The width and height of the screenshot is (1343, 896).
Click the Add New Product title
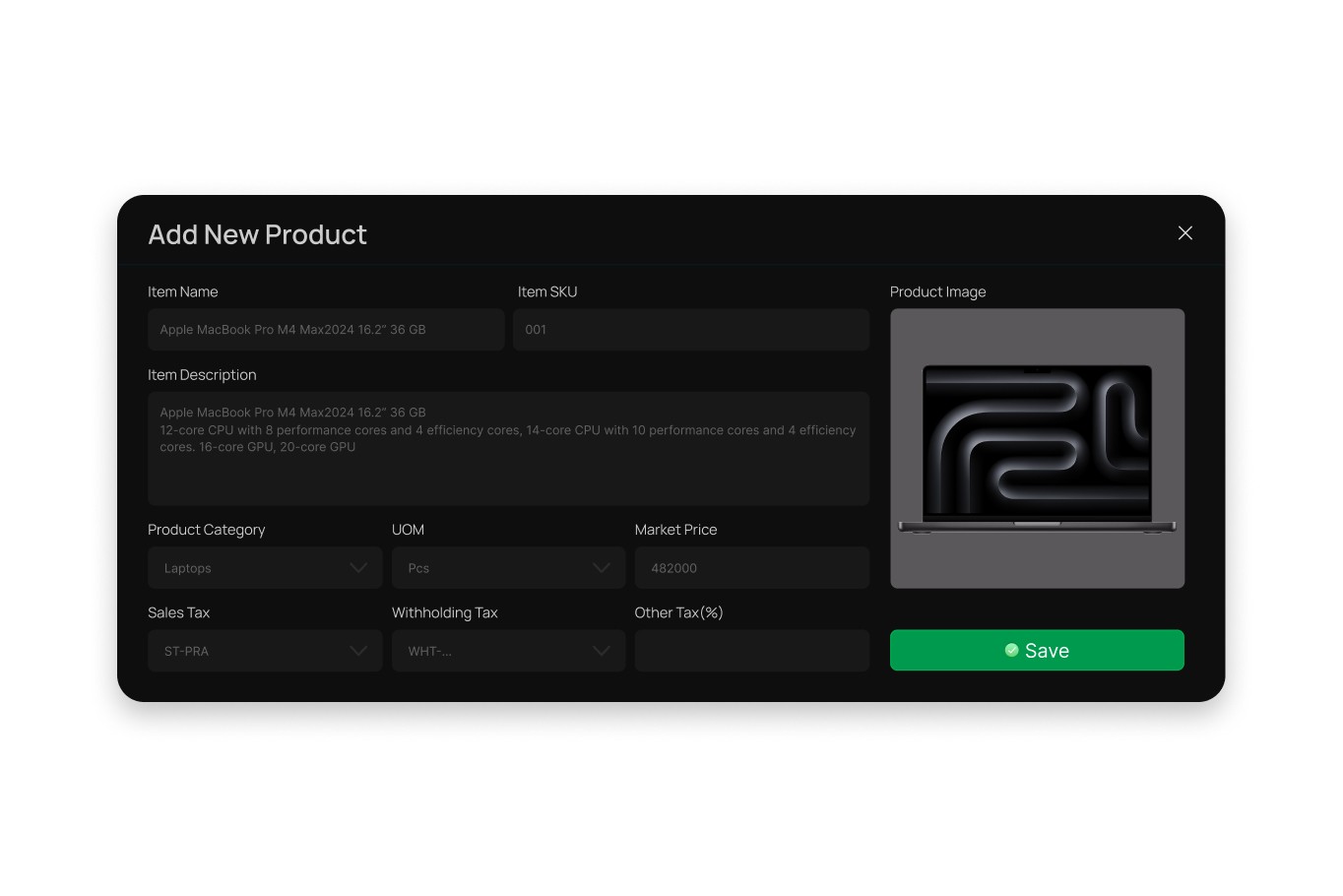click(257, 234)
